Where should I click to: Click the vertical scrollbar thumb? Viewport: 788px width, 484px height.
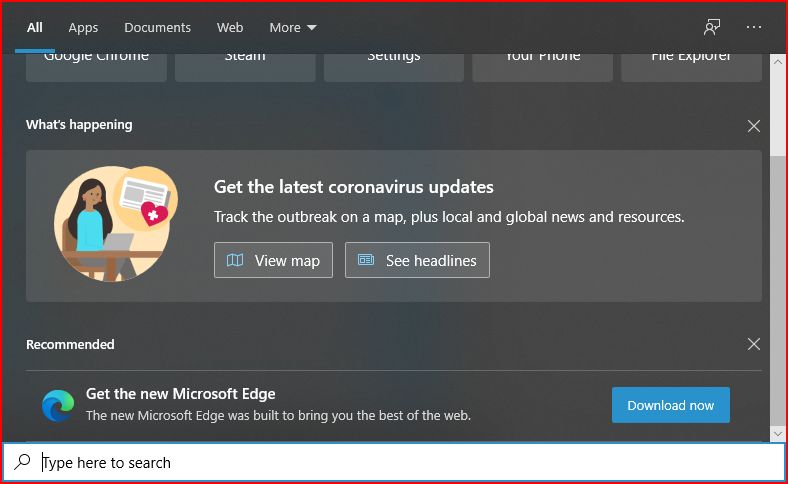(x=777, y=291)
